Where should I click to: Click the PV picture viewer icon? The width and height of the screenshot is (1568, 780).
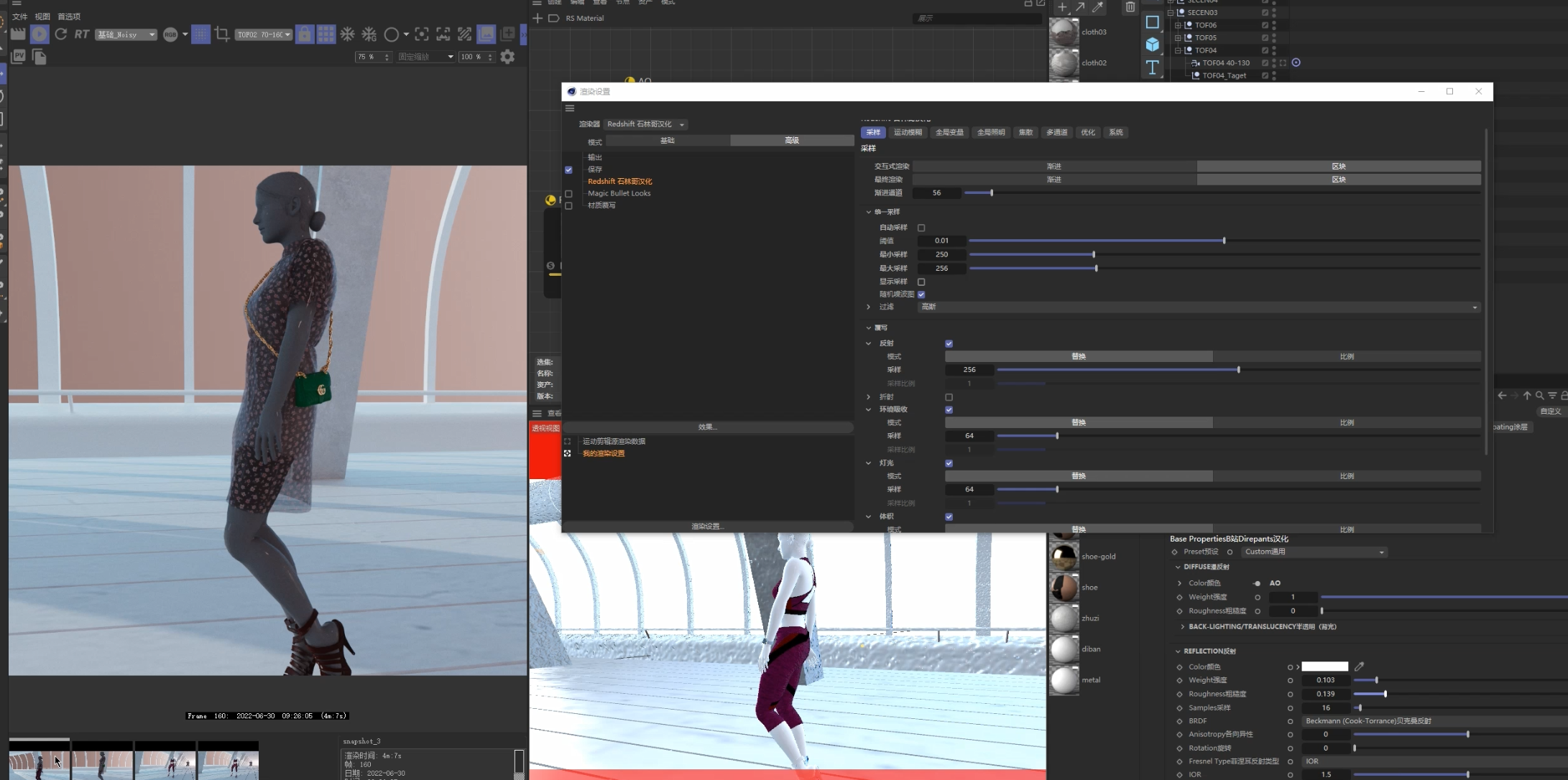pyautogui.click(x=19, y=56)
